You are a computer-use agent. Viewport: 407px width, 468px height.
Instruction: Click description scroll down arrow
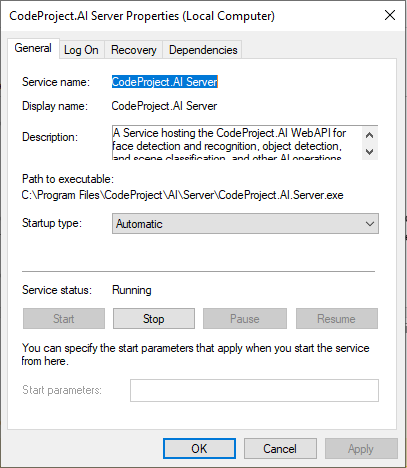tap(369, 152)
